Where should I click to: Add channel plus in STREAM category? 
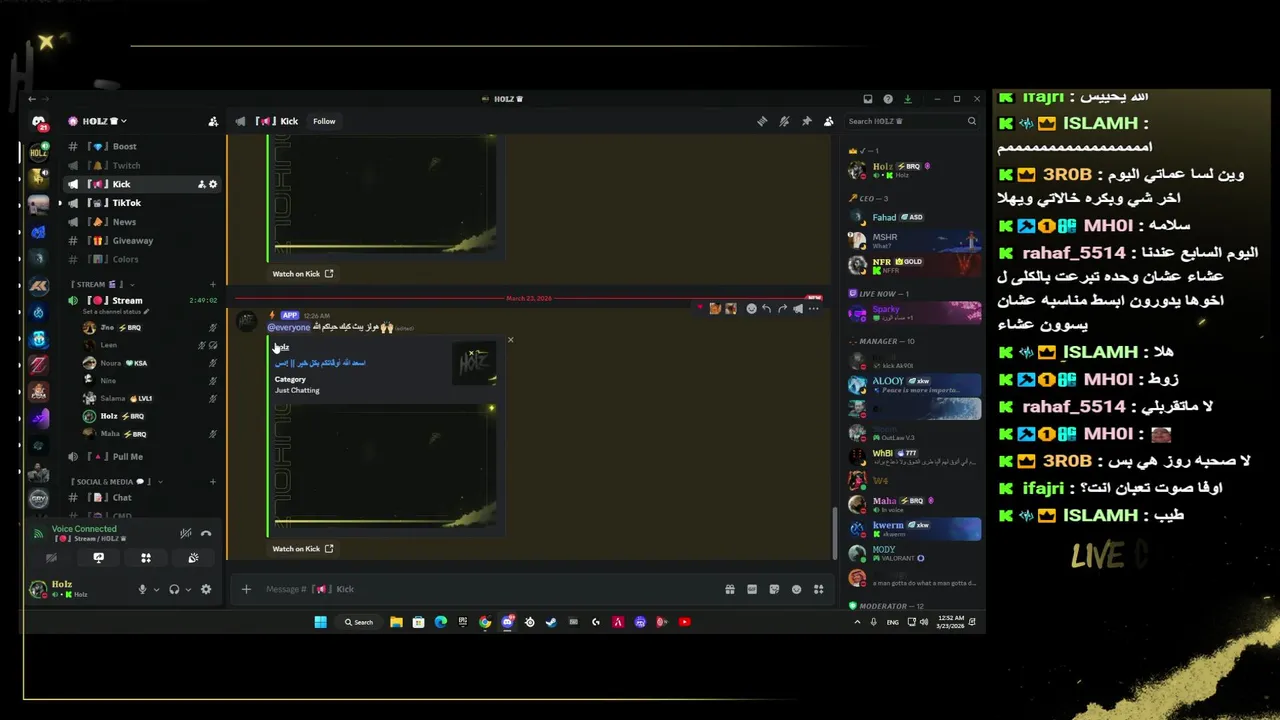(213, 284)
